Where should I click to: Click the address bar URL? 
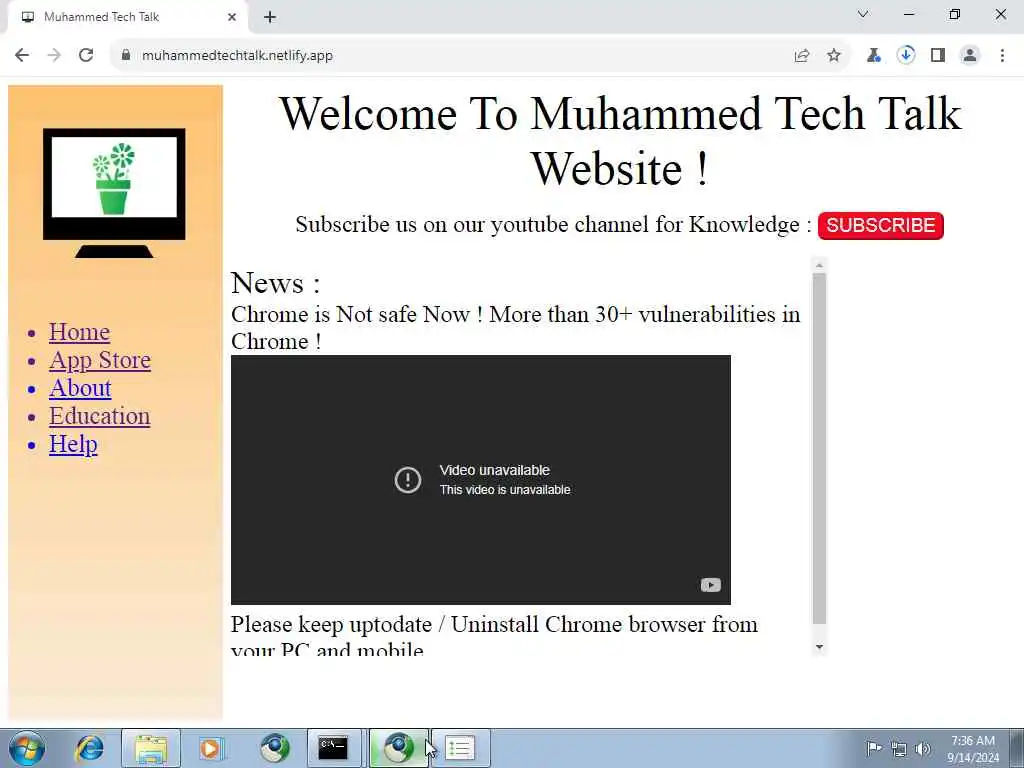(237, 56)
